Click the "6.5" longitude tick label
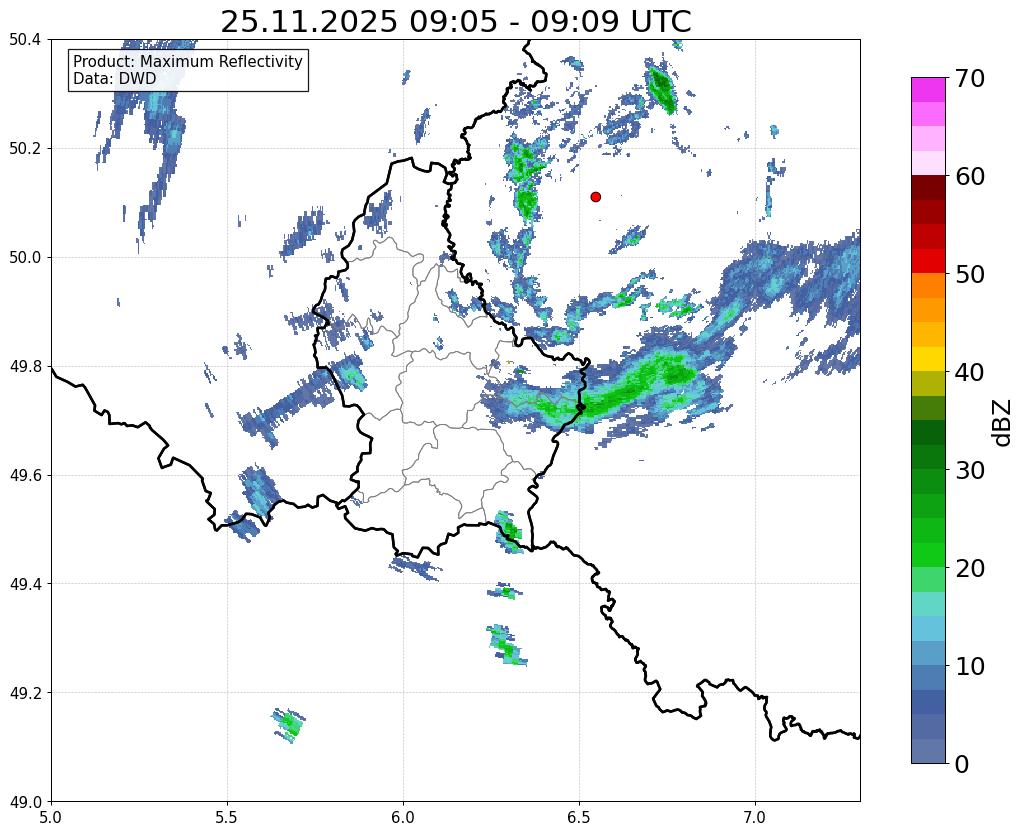 point(579,817)
